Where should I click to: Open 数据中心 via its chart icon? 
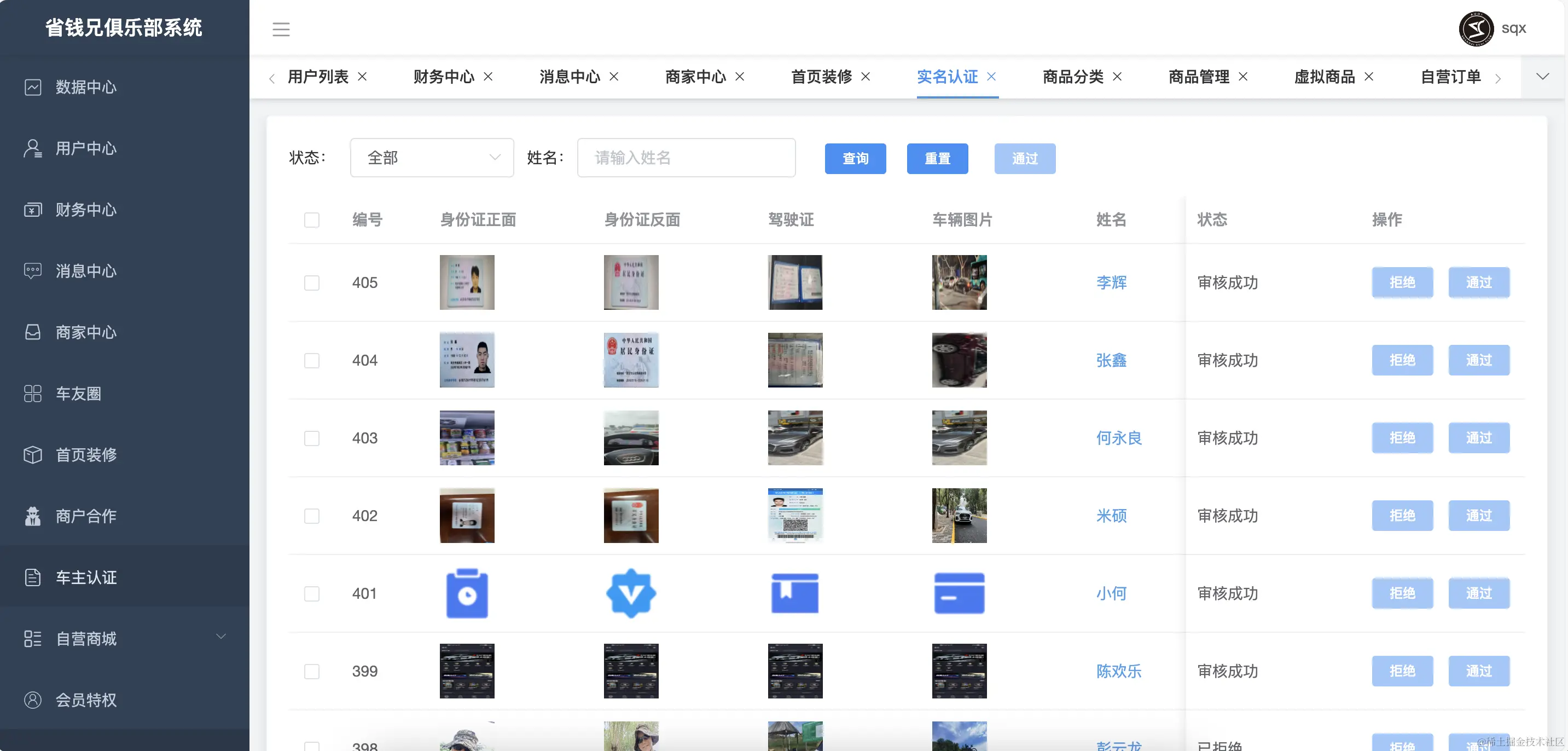[x=33, y=87]
